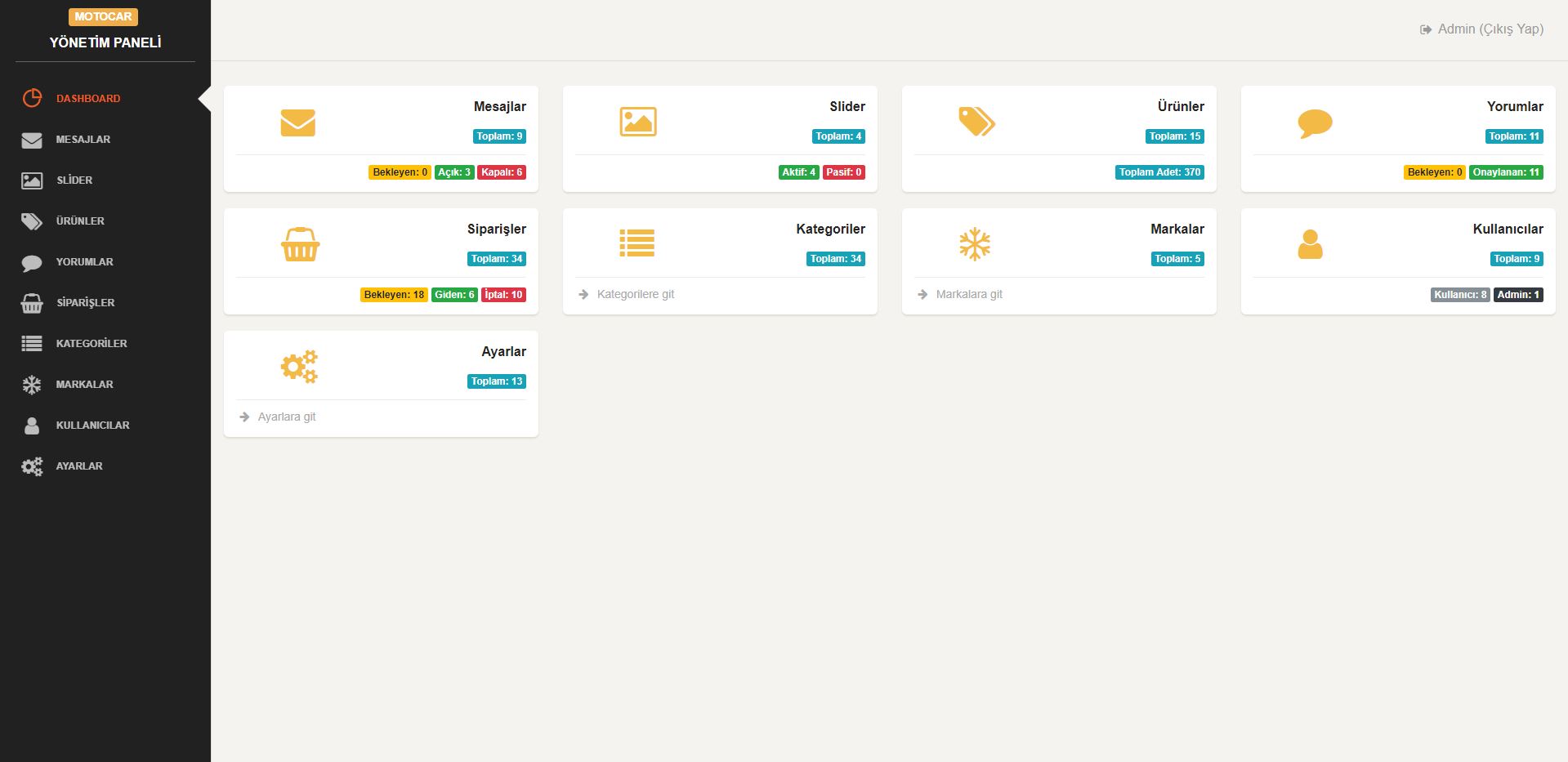Click the Slider image icon in sidebar
The height and width of the screenshot is (762, 1568).
[32, 180]
